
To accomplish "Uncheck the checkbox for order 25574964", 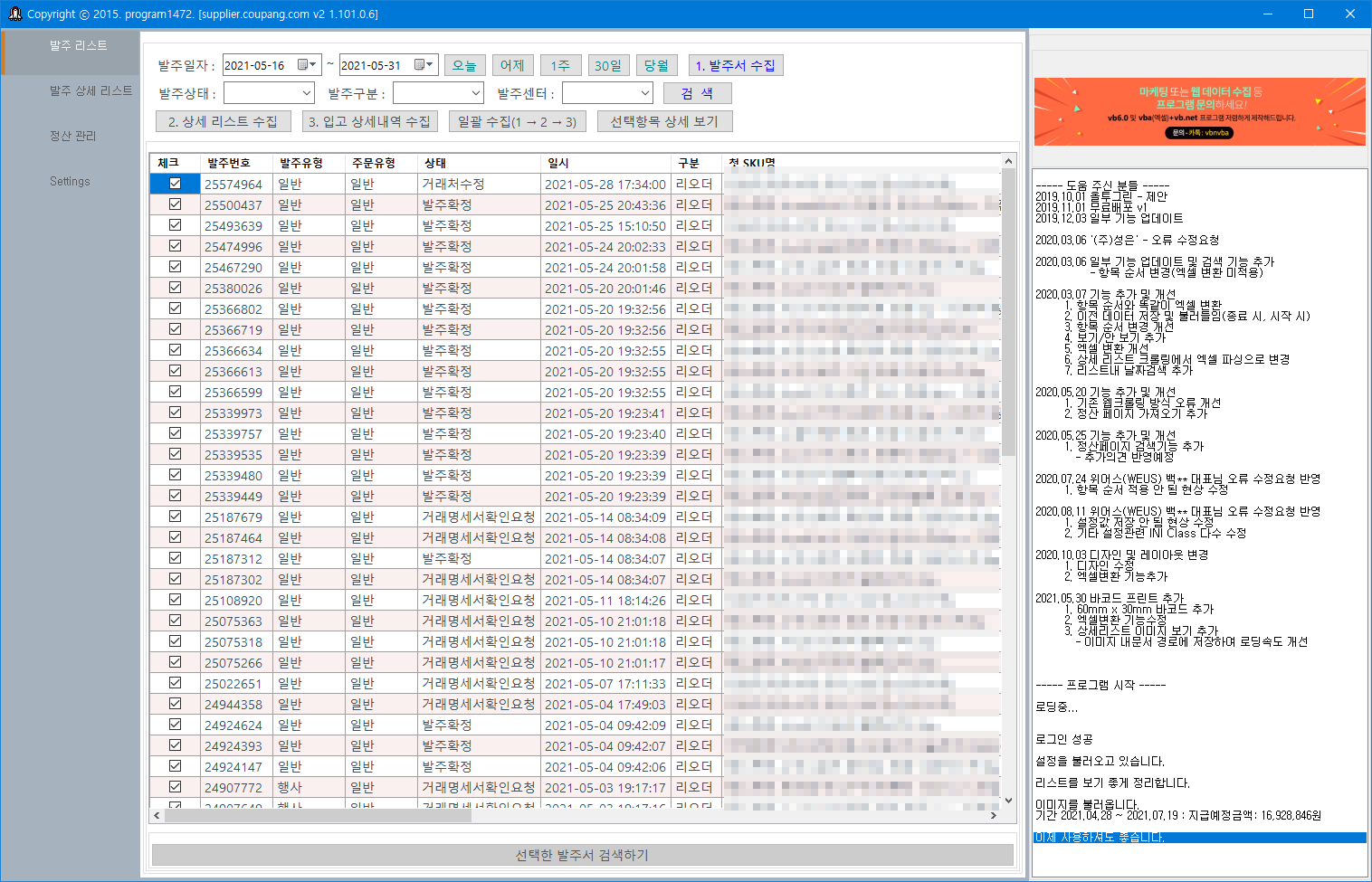I will [175, 183].
